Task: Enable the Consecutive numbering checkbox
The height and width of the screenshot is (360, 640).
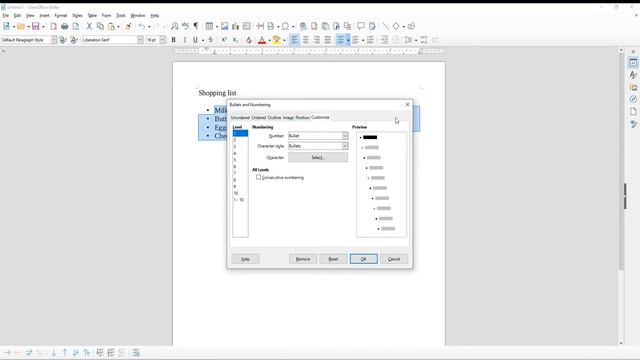Action: click(258, 177)
